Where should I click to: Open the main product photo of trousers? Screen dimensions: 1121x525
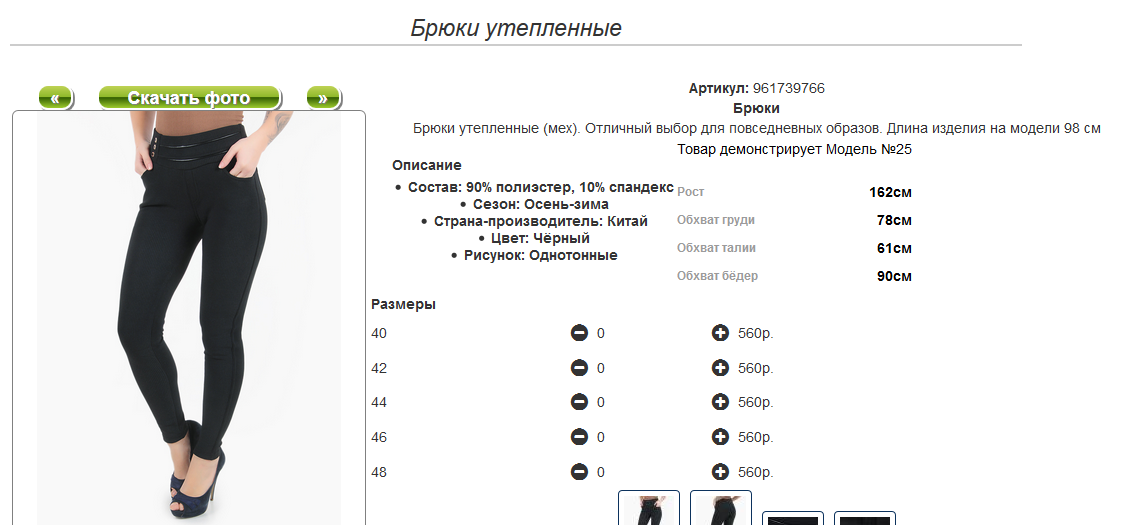click(189, 318)
